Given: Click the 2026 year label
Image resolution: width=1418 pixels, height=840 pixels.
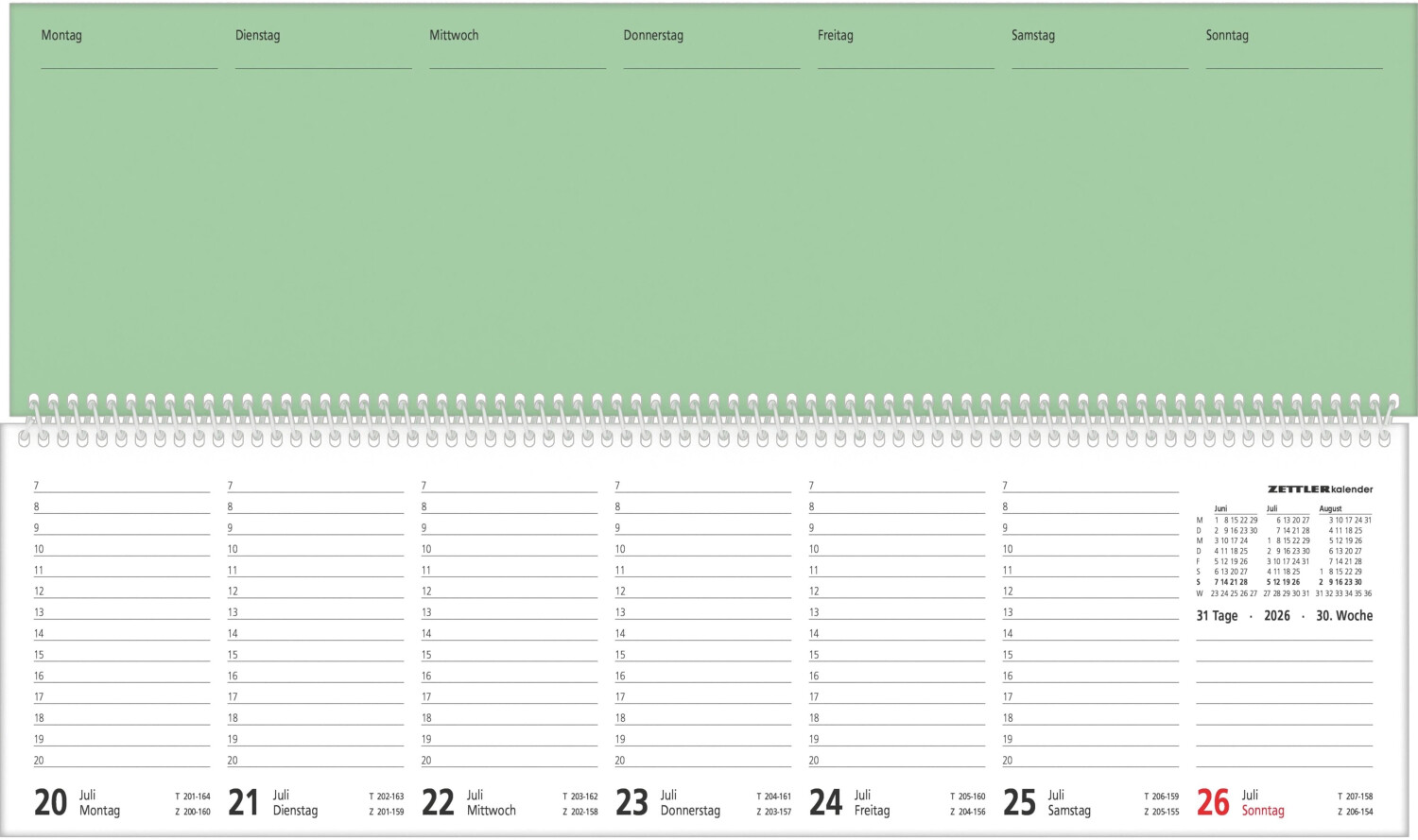Looking at the screenshot, I should click(1276, 616).
